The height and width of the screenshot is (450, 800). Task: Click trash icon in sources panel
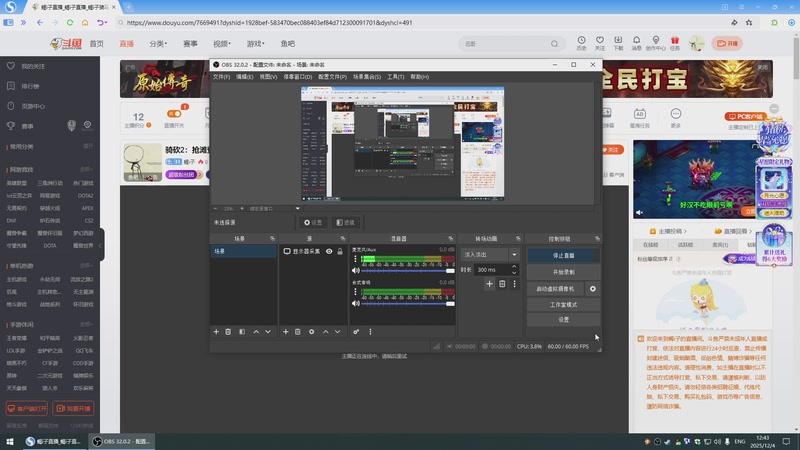[x=298, y=331]
